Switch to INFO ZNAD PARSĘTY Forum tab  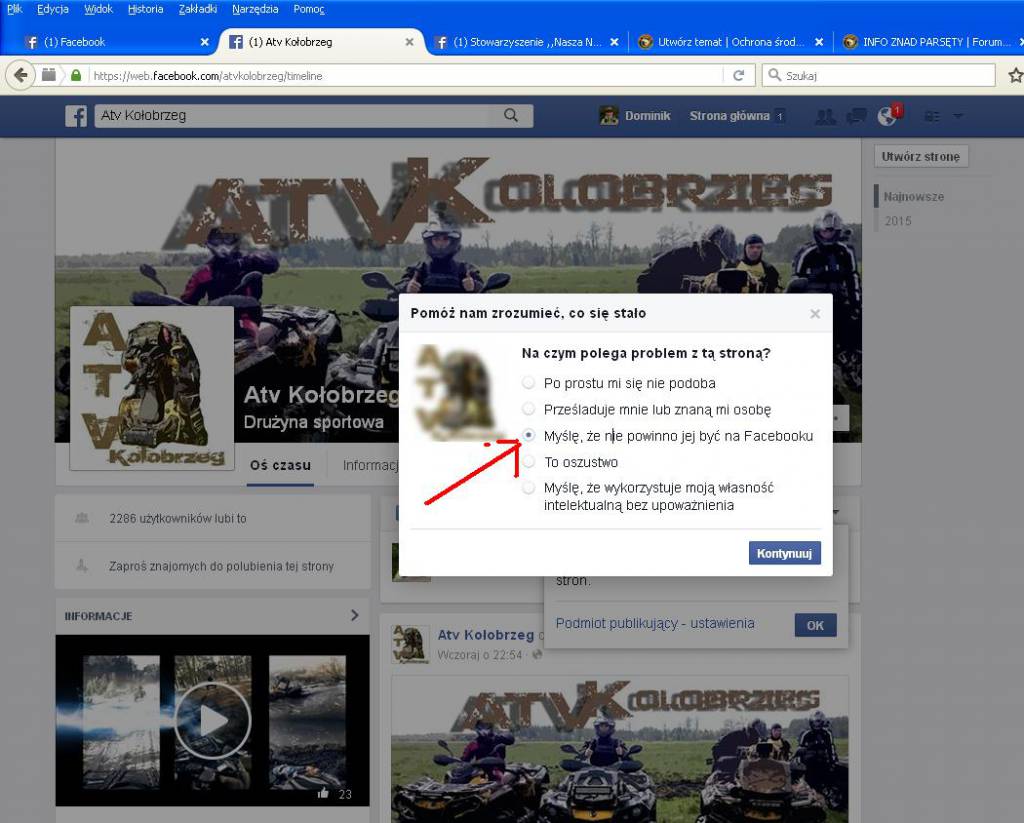pyautogui.click(x=931, y=42)
